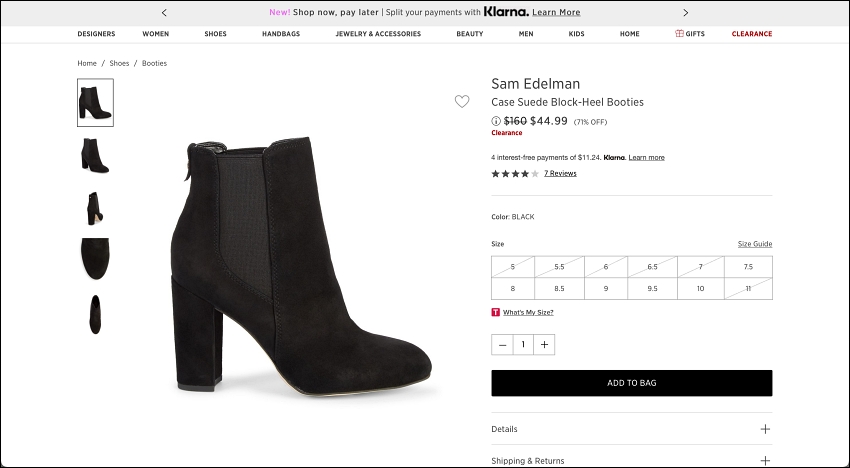Open the Shoes navigation menu

[x=215, y=34]
